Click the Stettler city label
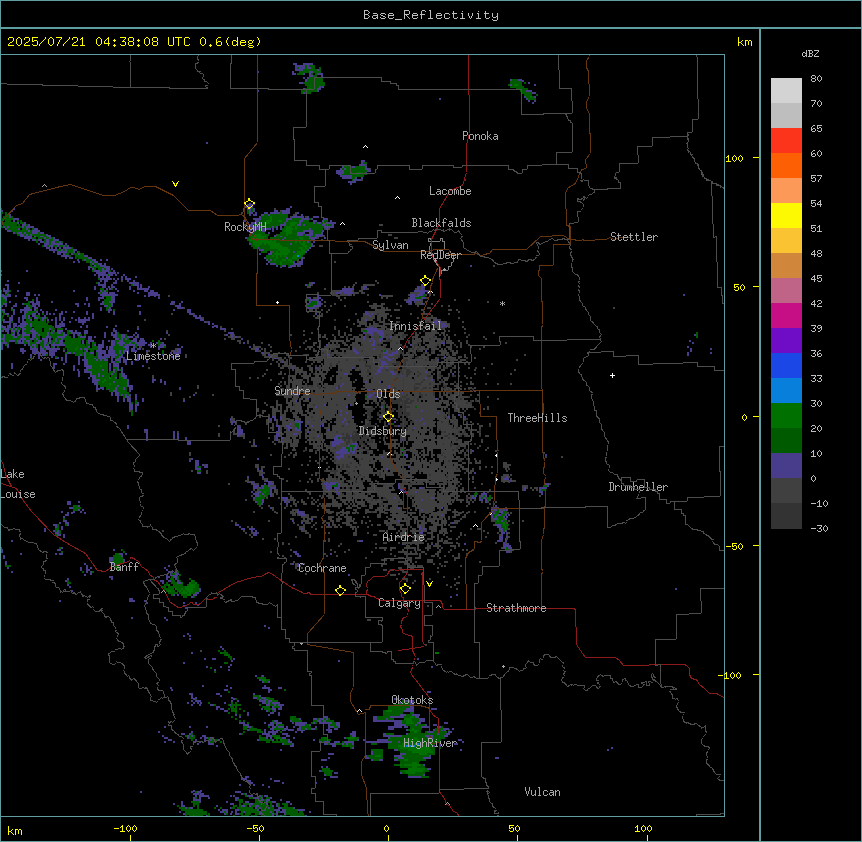The width and height of the screenshot is (862, 842). pyautogui.click(x=634, y=237)
